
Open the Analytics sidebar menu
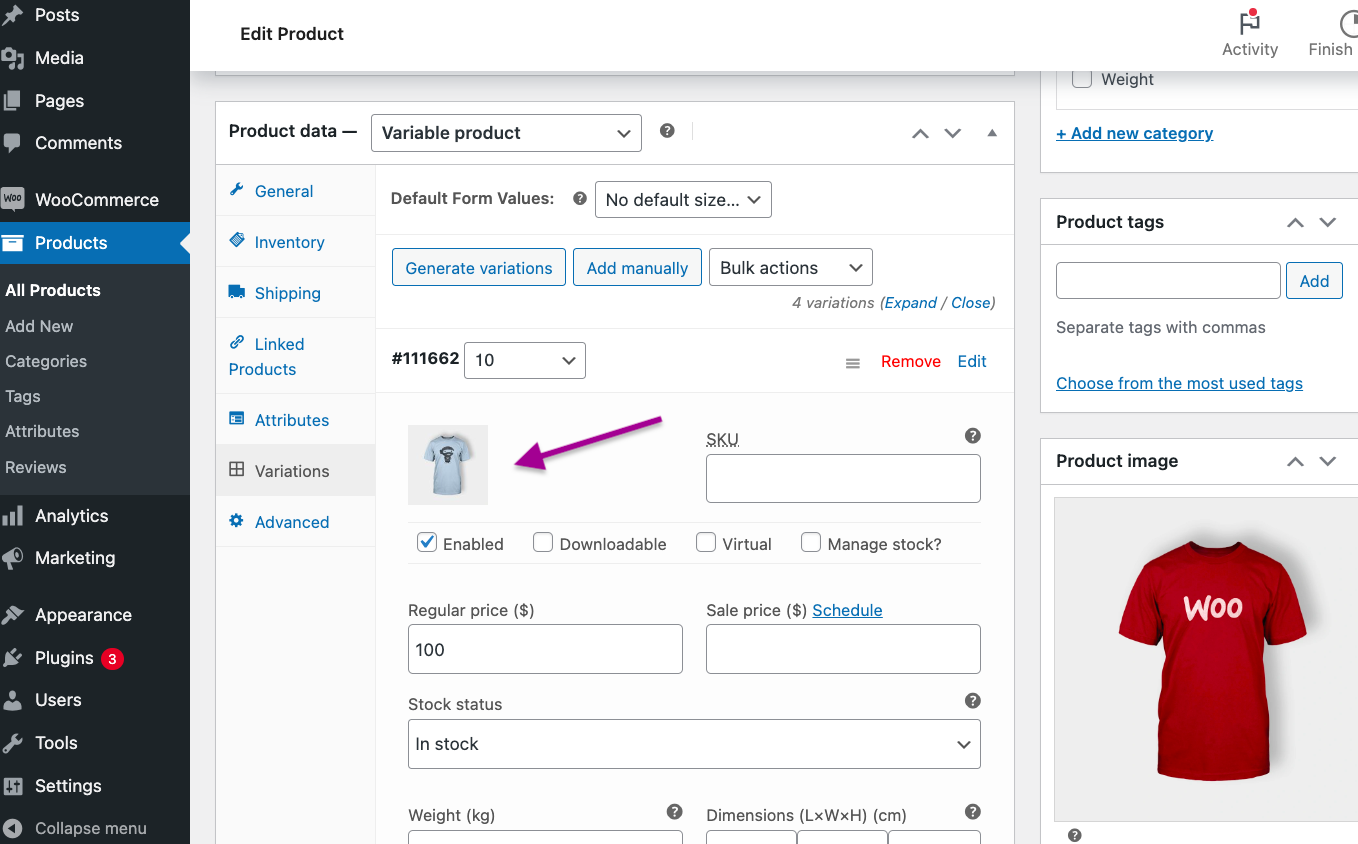click(71, 516)
